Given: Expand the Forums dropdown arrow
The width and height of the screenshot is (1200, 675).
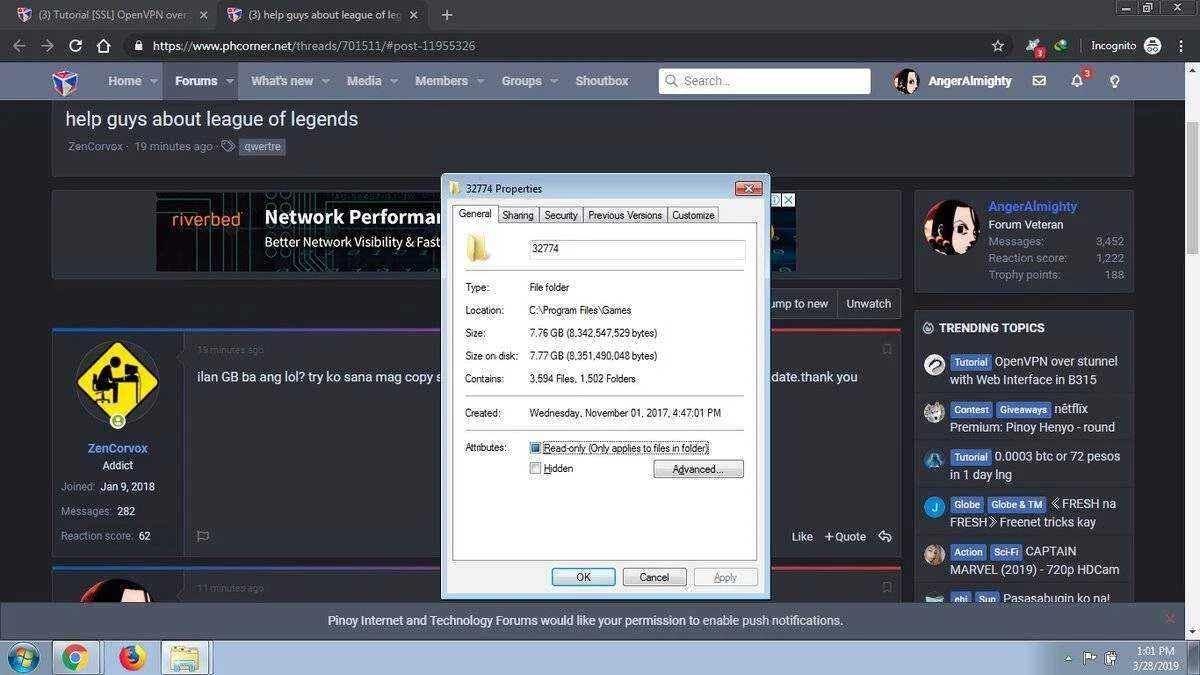Looking at the screenshot, I should [230, 81].
